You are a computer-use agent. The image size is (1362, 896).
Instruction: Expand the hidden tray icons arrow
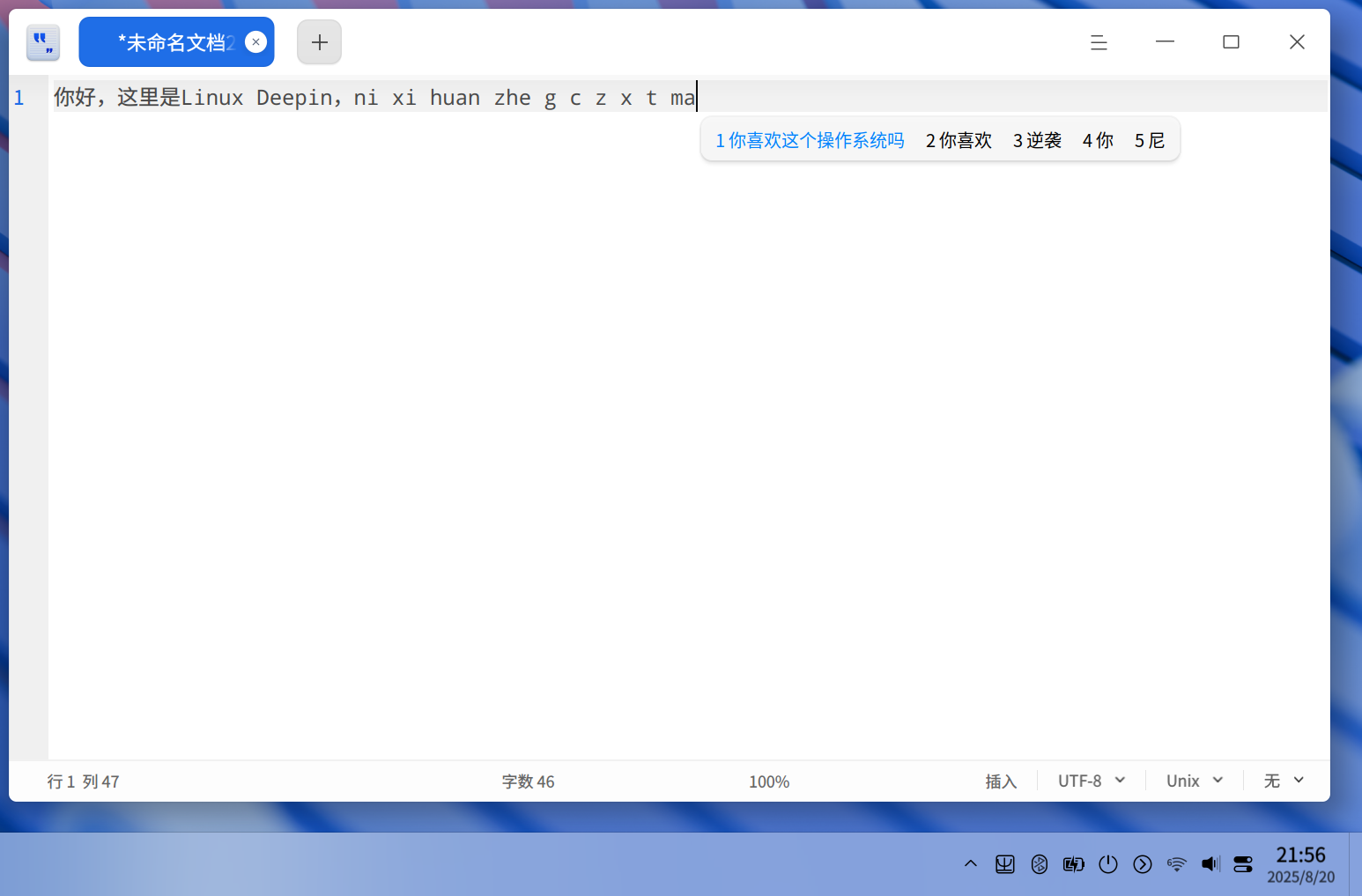pos(970,864)
